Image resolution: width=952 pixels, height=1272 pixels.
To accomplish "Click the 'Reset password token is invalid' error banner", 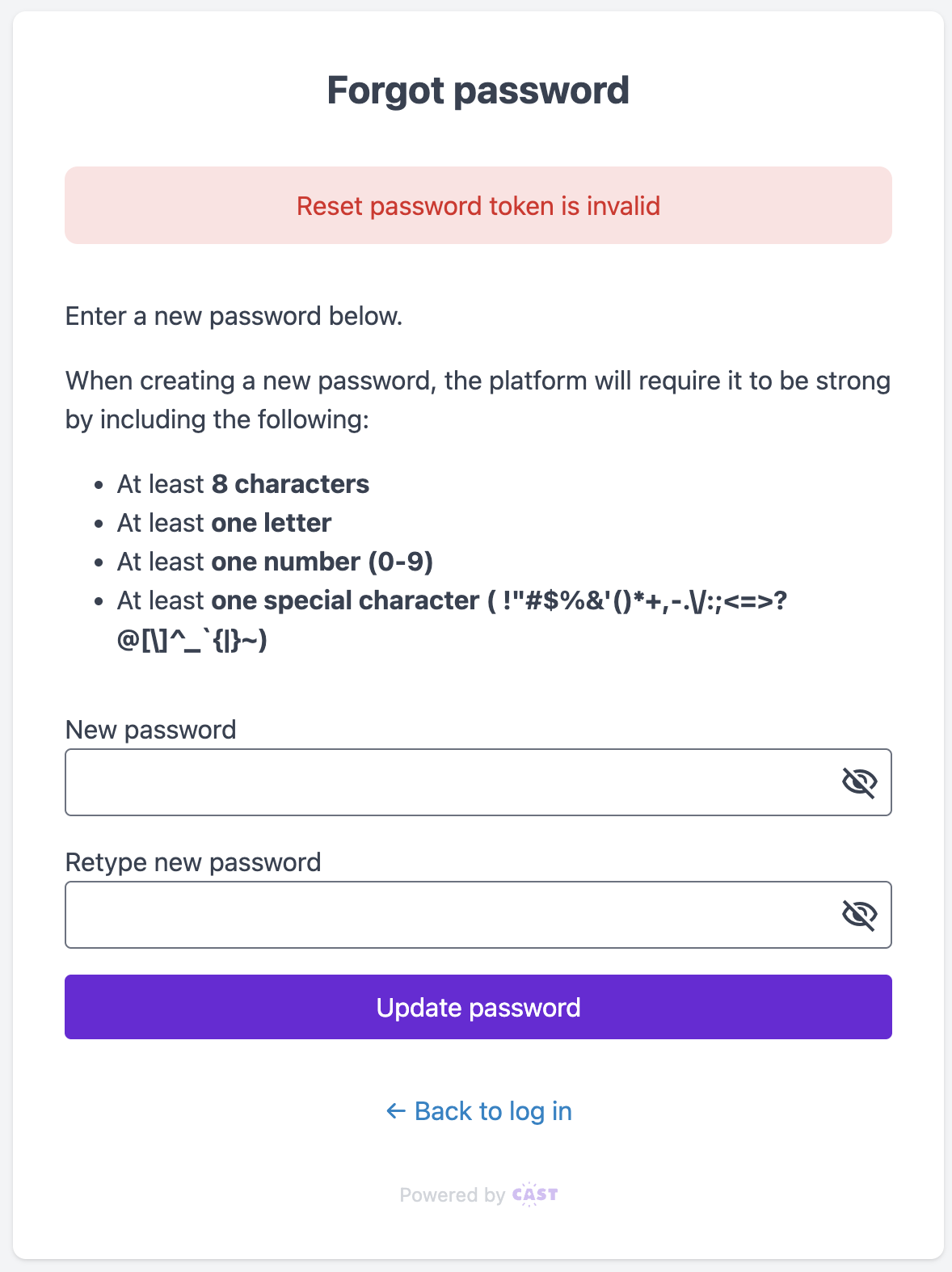I will point(478,206).
